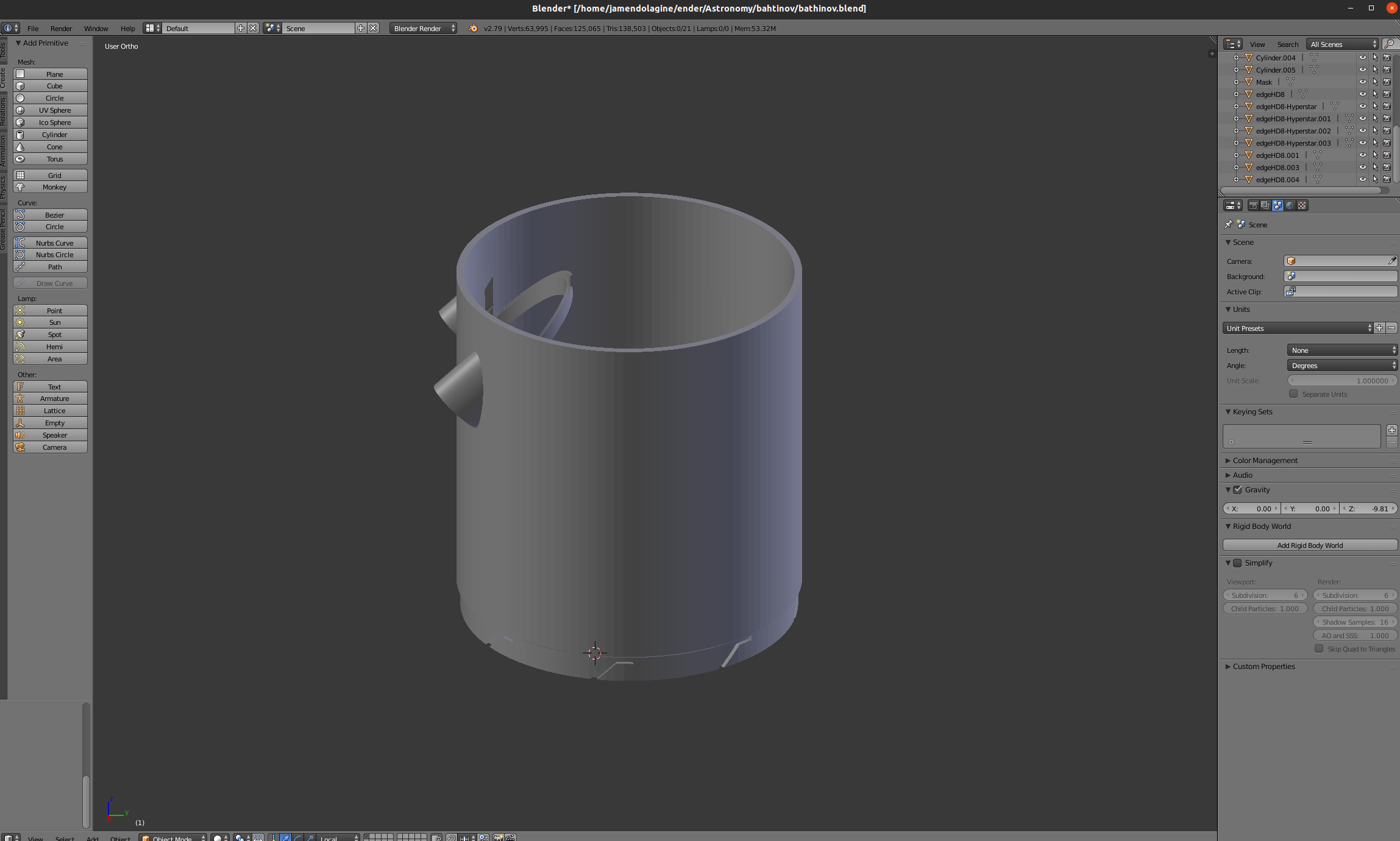Click the Scene name field in header
Screen dimensions: 1400x841
point(318,28)
